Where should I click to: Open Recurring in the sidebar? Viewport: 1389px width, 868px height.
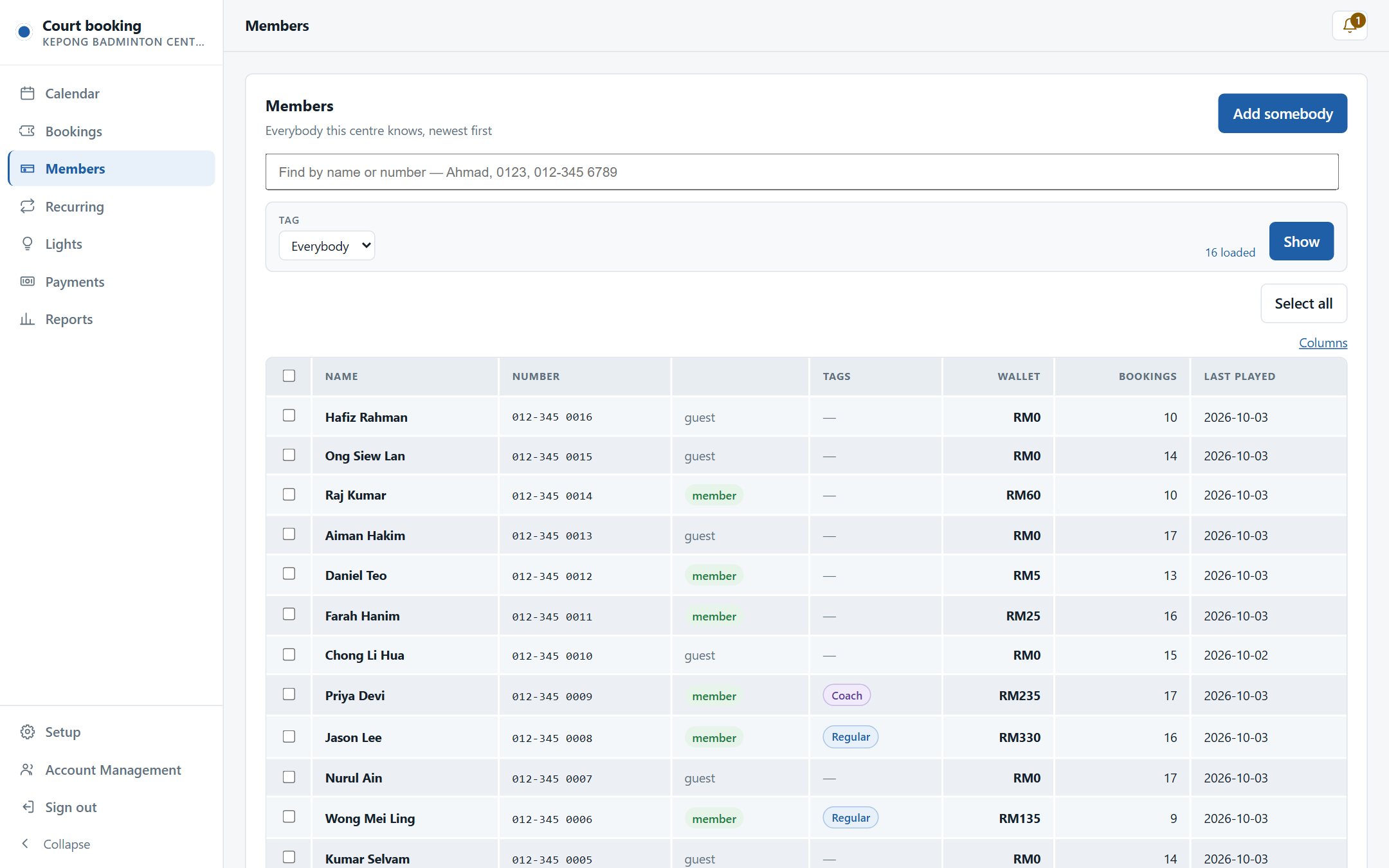coord(111,206)
